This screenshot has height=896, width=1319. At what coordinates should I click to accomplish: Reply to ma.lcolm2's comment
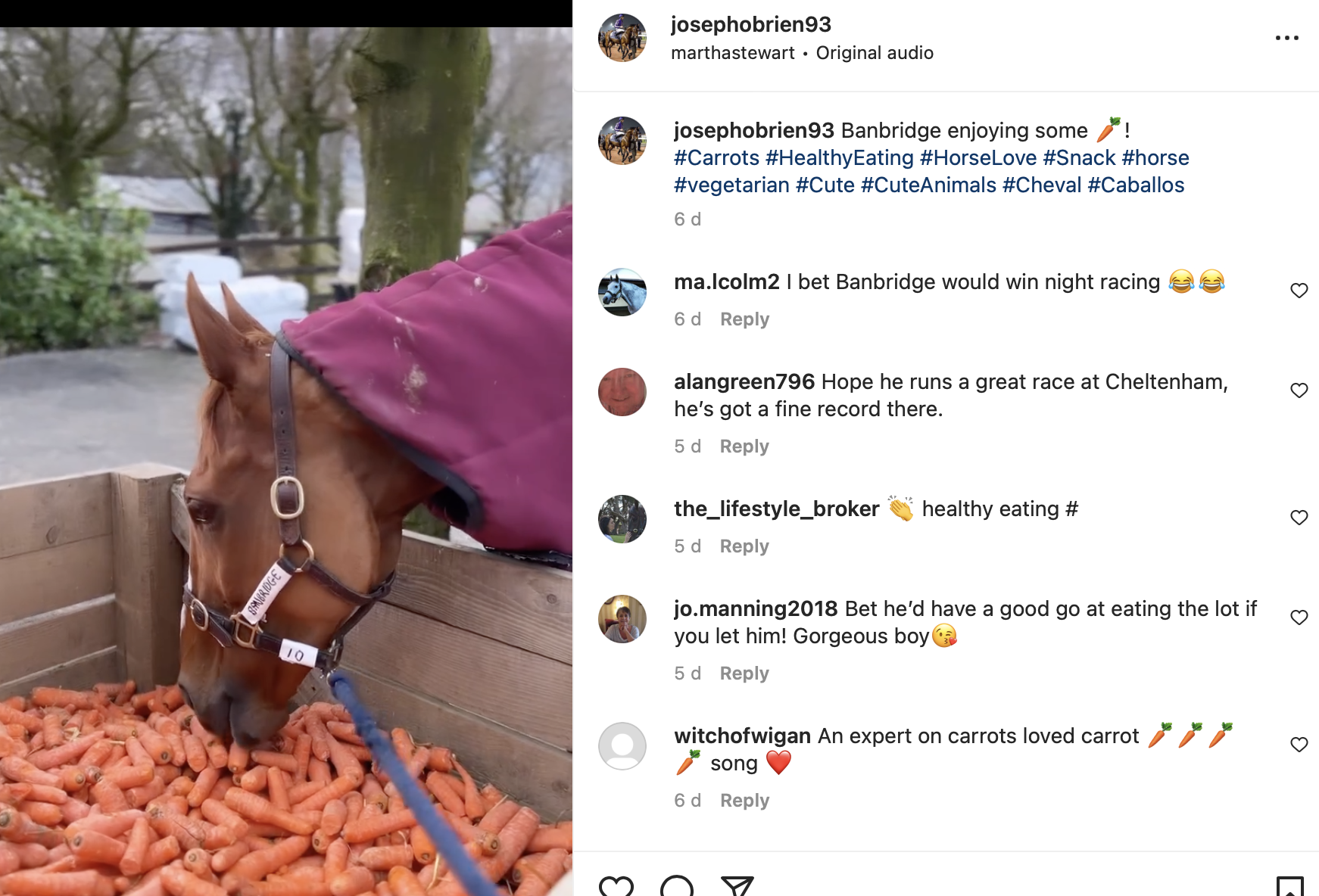click(744, 319)
